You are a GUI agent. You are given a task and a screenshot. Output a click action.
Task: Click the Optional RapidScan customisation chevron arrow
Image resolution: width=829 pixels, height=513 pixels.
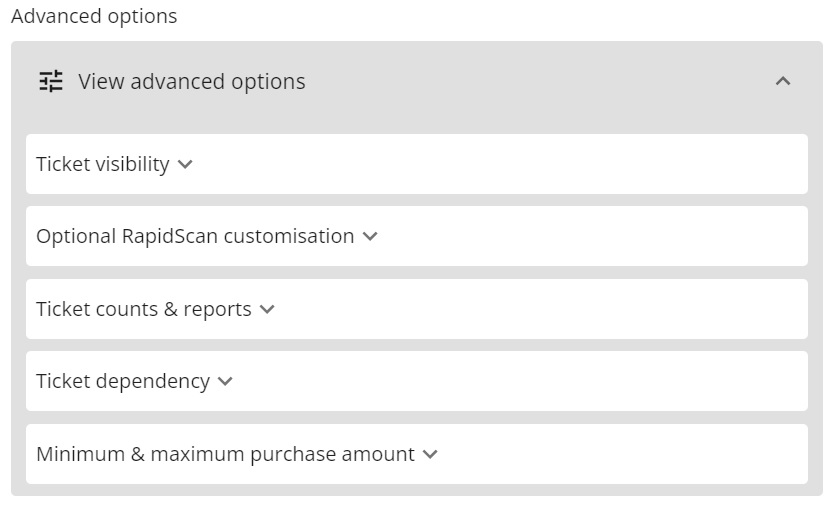click(x=370, y=237)
